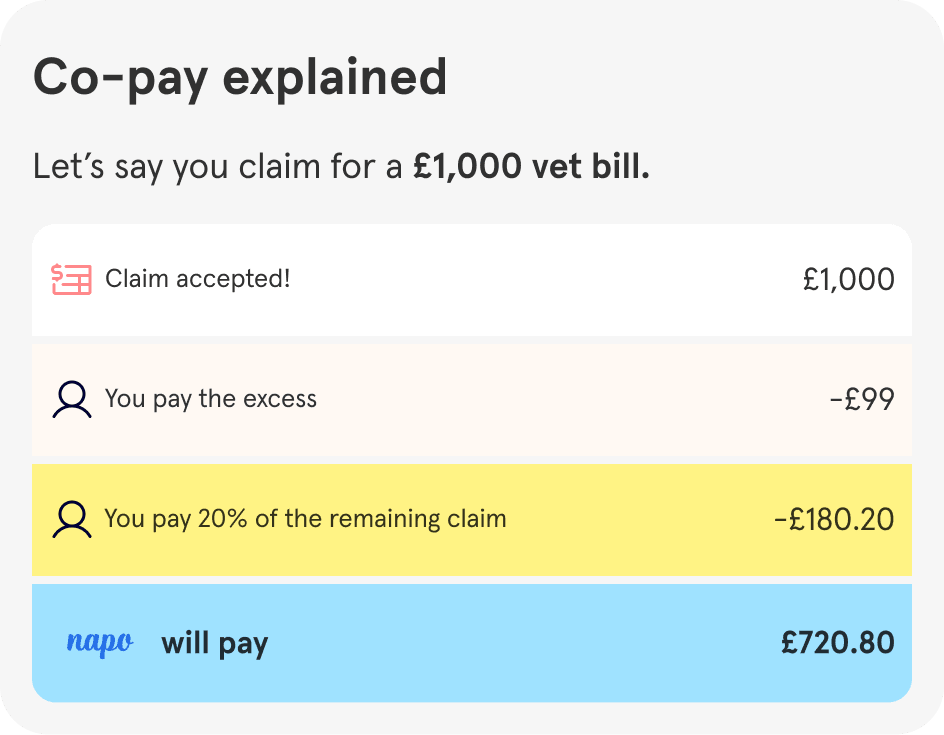Viewport: 944px width, 735px height.
Task: Click the -£180.20 co-pay amount
Action: tap(834, 520)
